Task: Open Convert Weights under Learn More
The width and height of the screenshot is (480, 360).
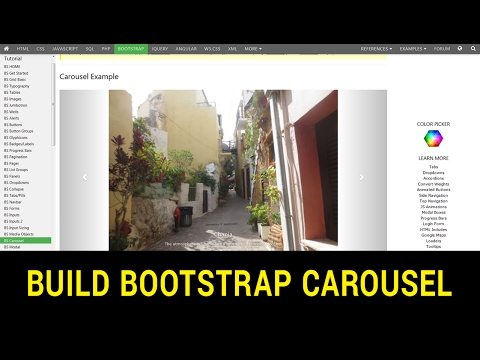Action: pyautogui.click(x=433, y=184)
